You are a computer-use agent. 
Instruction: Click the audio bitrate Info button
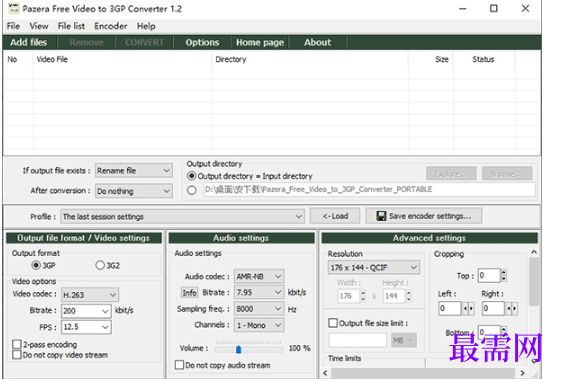pyautogui.click(x=189, y=293)
